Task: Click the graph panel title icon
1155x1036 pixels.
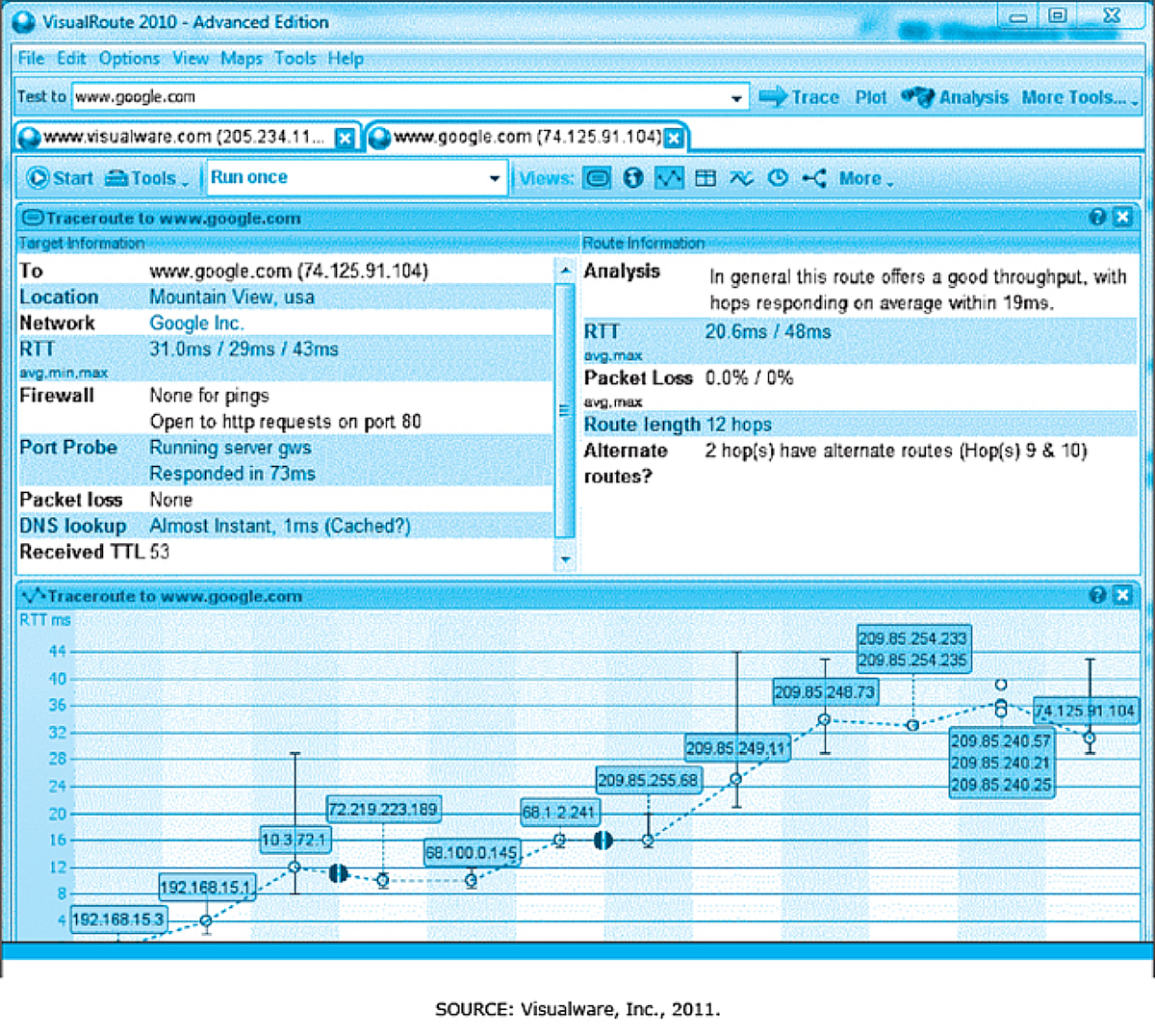Action: 34,596
